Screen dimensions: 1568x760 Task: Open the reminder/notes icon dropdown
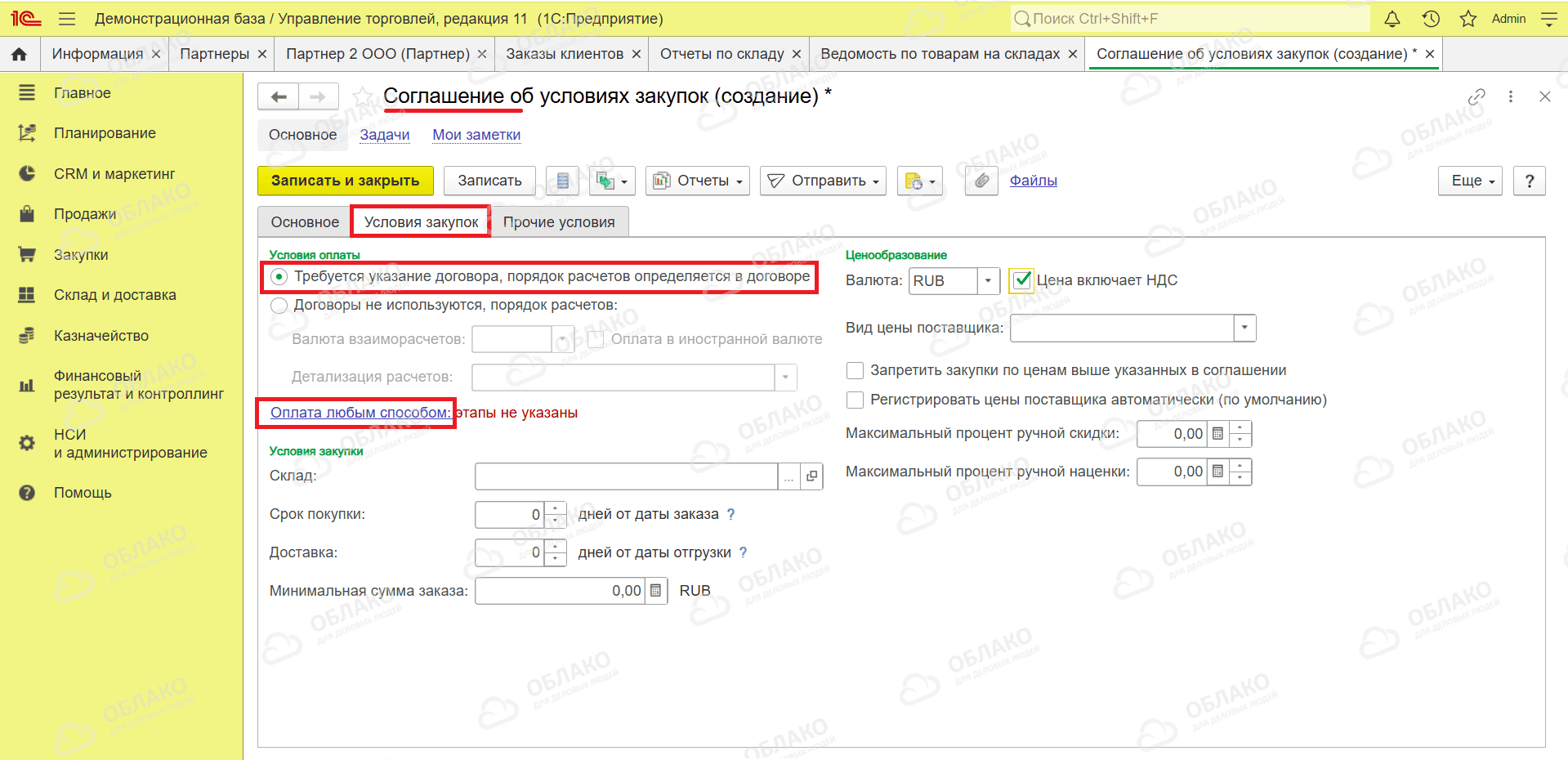pos(920,181)
